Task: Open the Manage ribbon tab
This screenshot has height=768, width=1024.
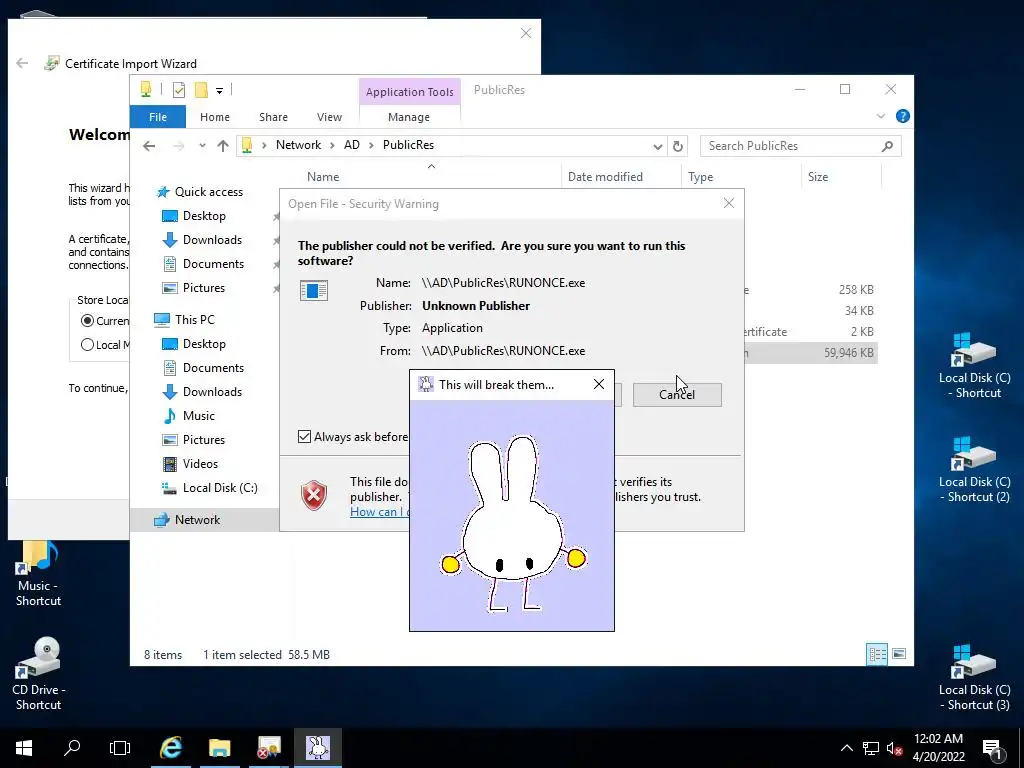Action: coord(409,117)
